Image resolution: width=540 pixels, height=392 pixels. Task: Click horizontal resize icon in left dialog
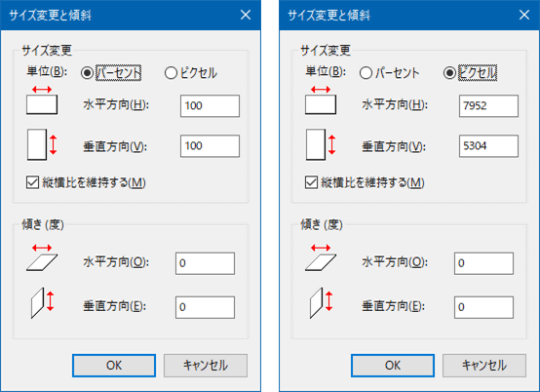point(42,100)
